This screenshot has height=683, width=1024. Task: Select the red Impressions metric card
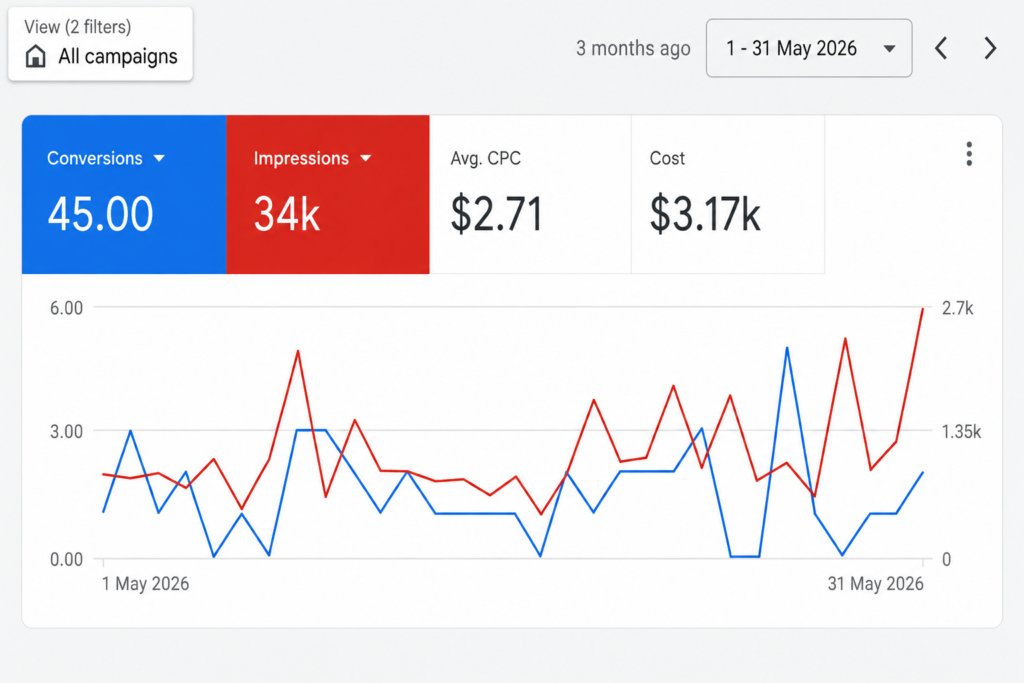(328, 195)
